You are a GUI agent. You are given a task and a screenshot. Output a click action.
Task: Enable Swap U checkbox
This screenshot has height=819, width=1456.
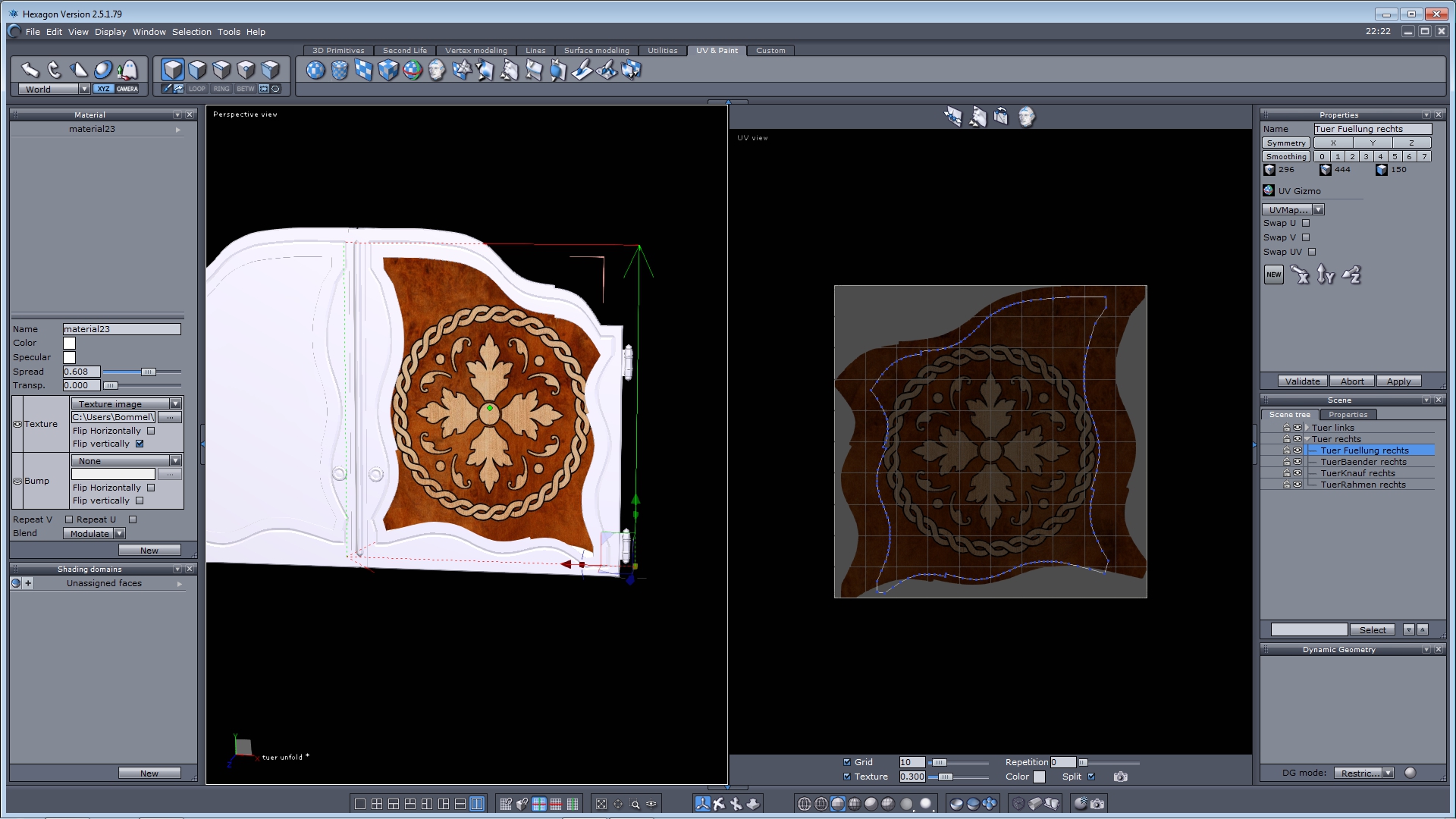point(1306,223)
